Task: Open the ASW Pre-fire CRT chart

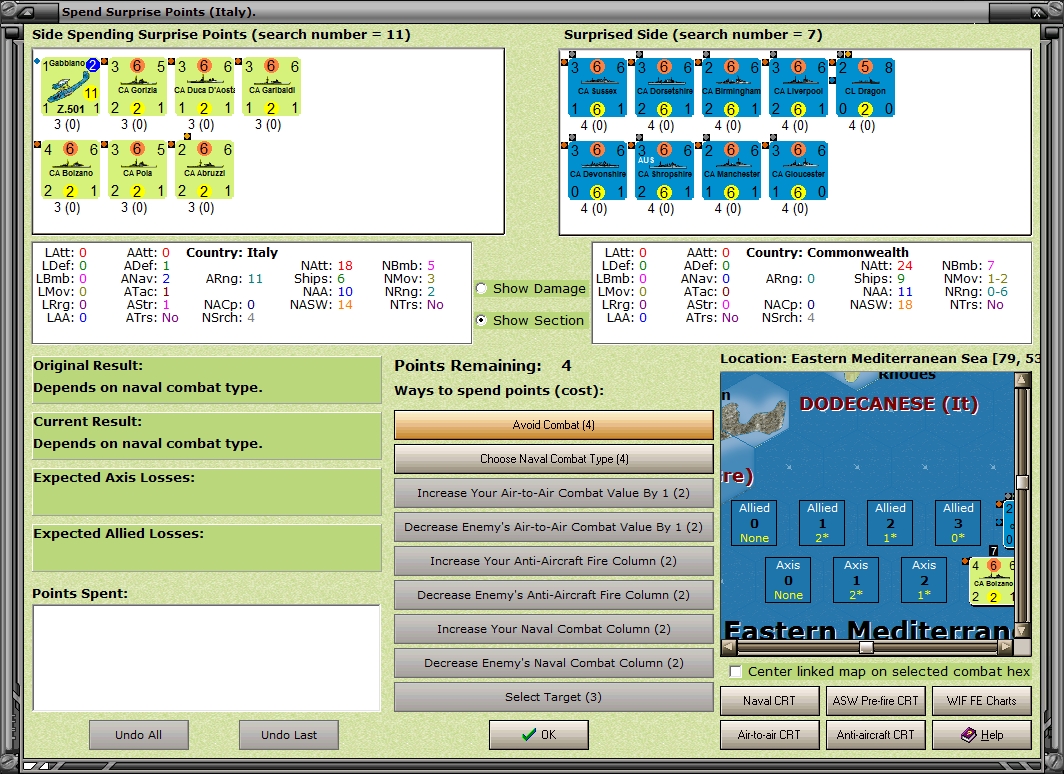Action: pyautogui.click(x=875, y=701)
